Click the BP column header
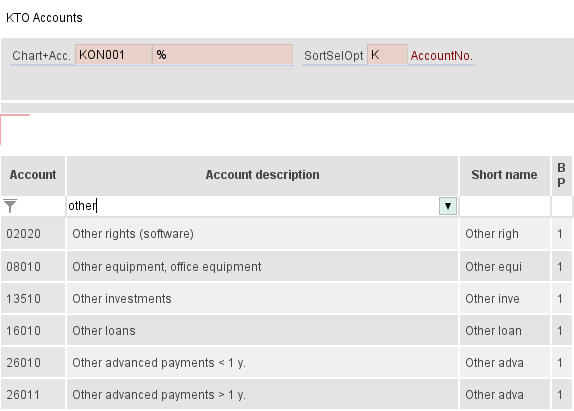 click(x=561, y=175)
